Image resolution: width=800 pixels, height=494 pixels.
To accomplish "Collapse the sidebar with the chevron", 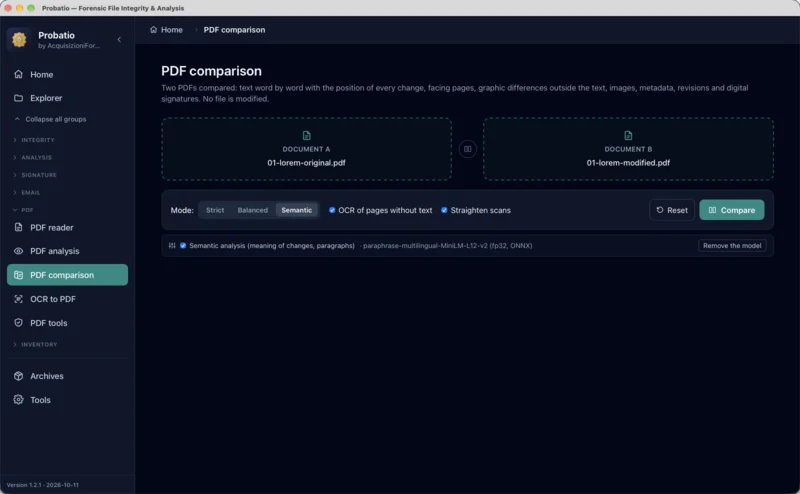I will point(119,39).
